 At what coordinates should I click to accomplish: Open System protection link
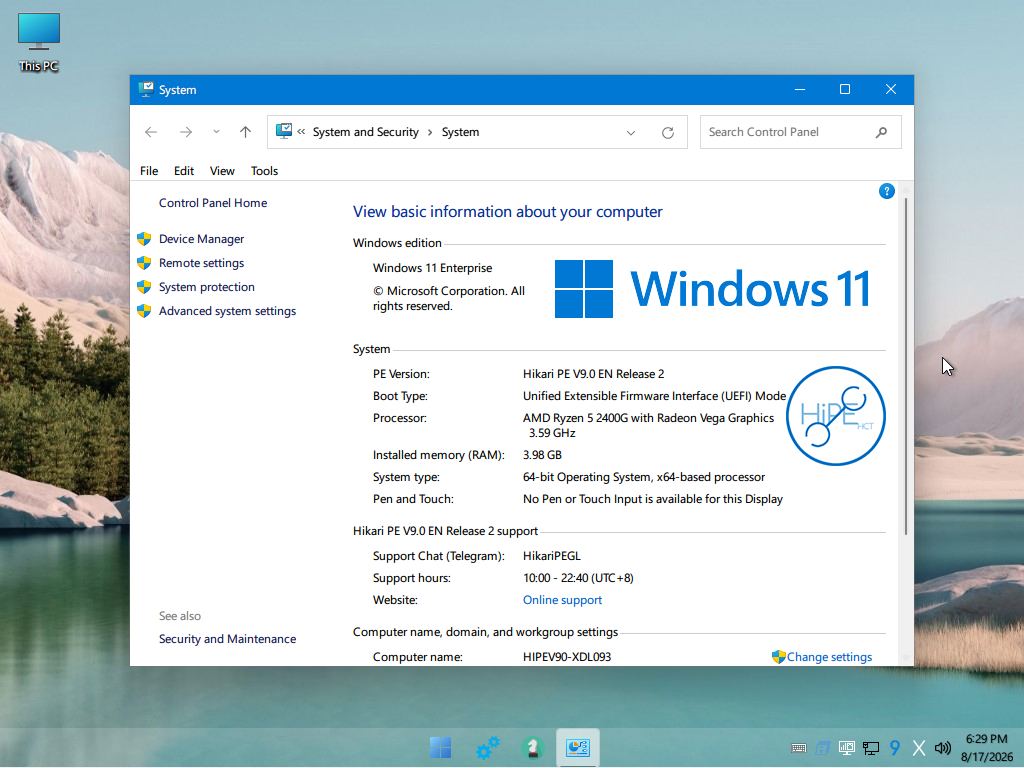pyautogui.click(x=206, y=287)
